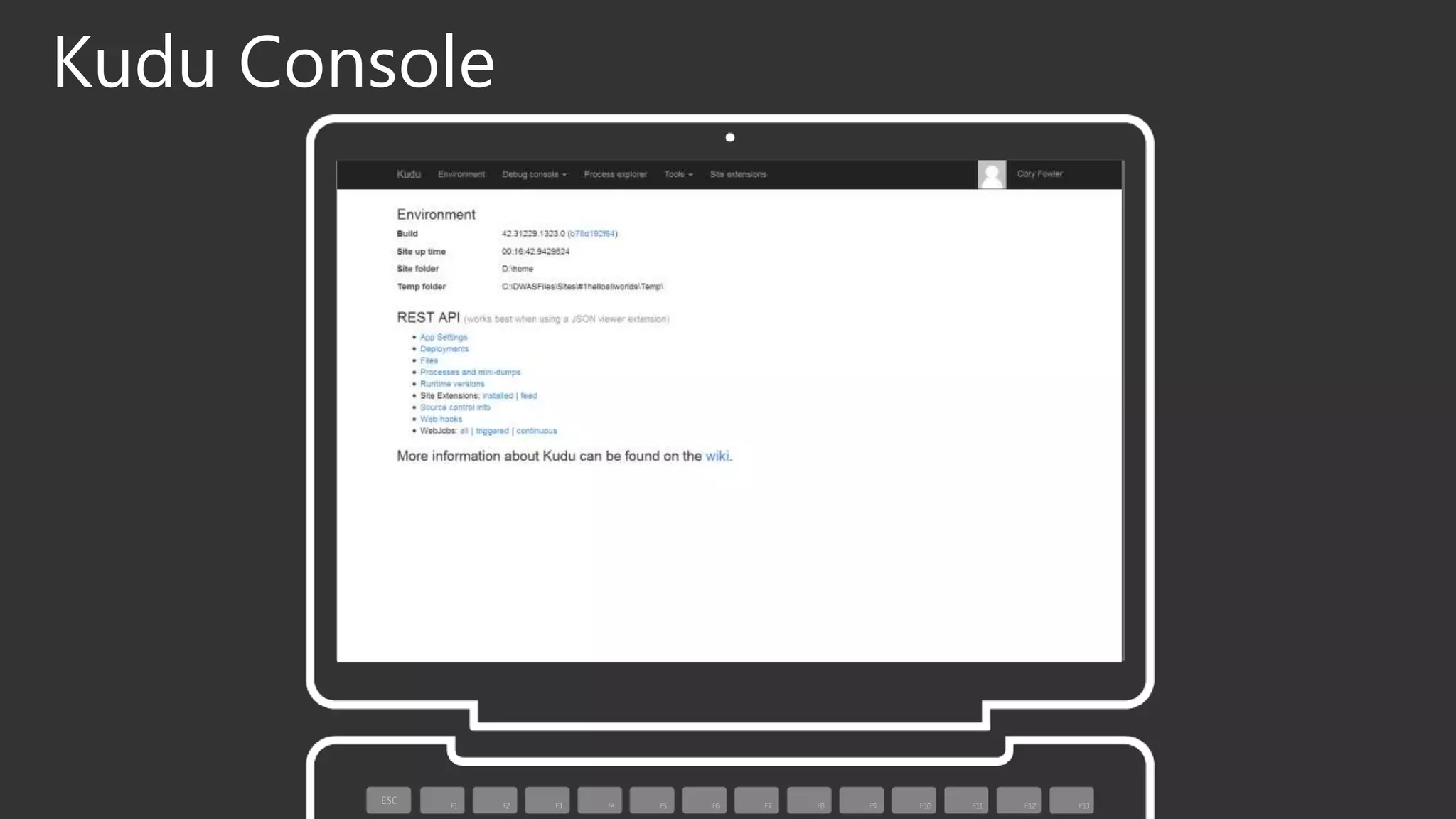Screen dimensions: 1456x819
Task: Open the App Settings API link
Action: tap(444, 337)
